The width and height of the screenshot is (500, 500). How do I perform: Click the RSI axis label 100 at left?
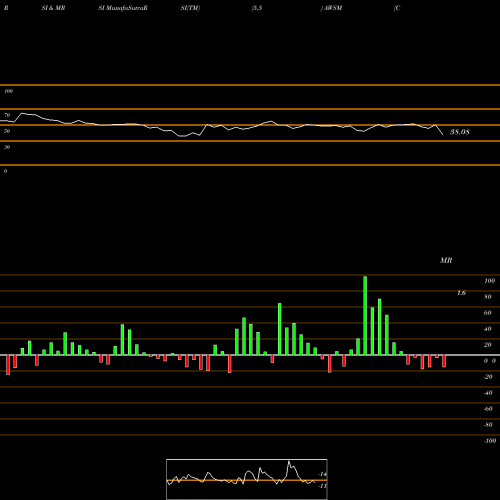[8, 91]
